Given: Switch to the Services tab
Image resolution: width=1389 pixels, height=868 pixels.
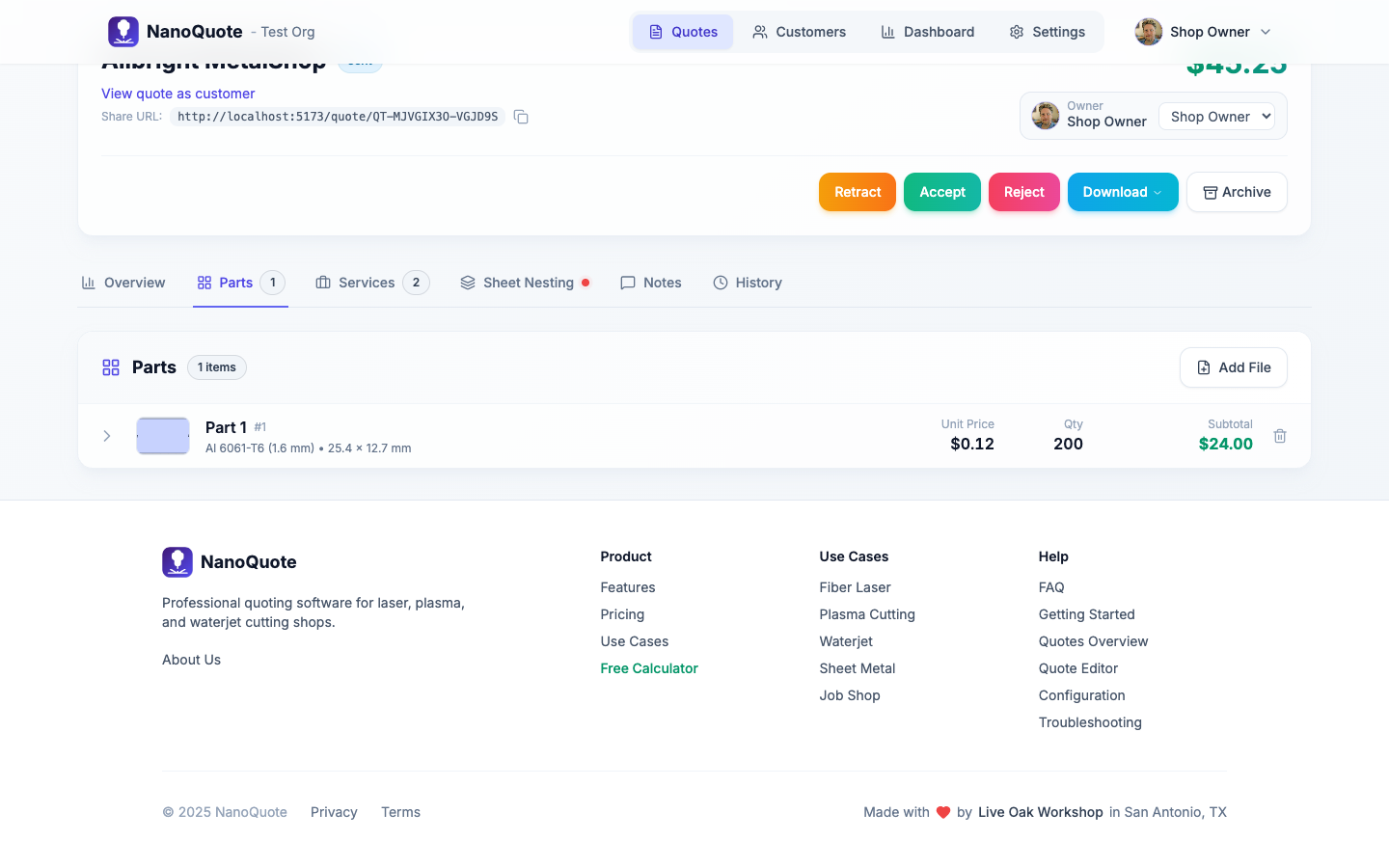Looking at the screenshot, I should tap(372, 283).
